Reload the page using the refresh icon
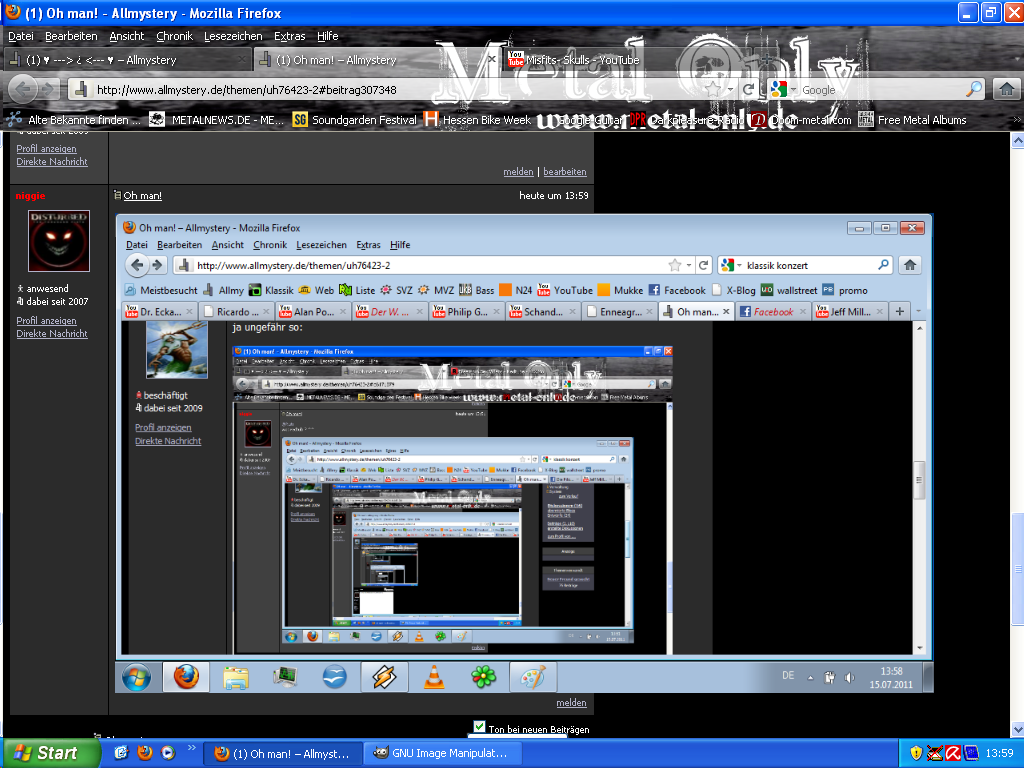 (x=749, y=89)
